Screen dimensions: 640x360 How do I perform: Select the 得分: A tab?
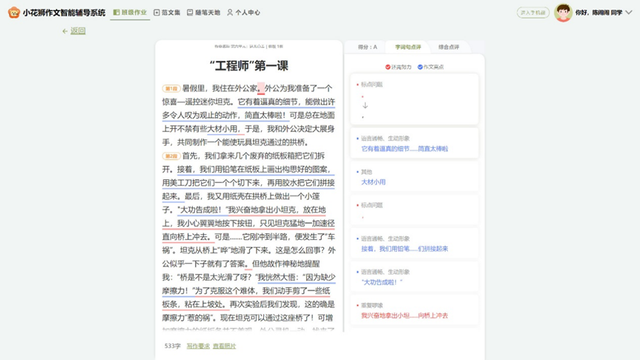click(367, 47)
